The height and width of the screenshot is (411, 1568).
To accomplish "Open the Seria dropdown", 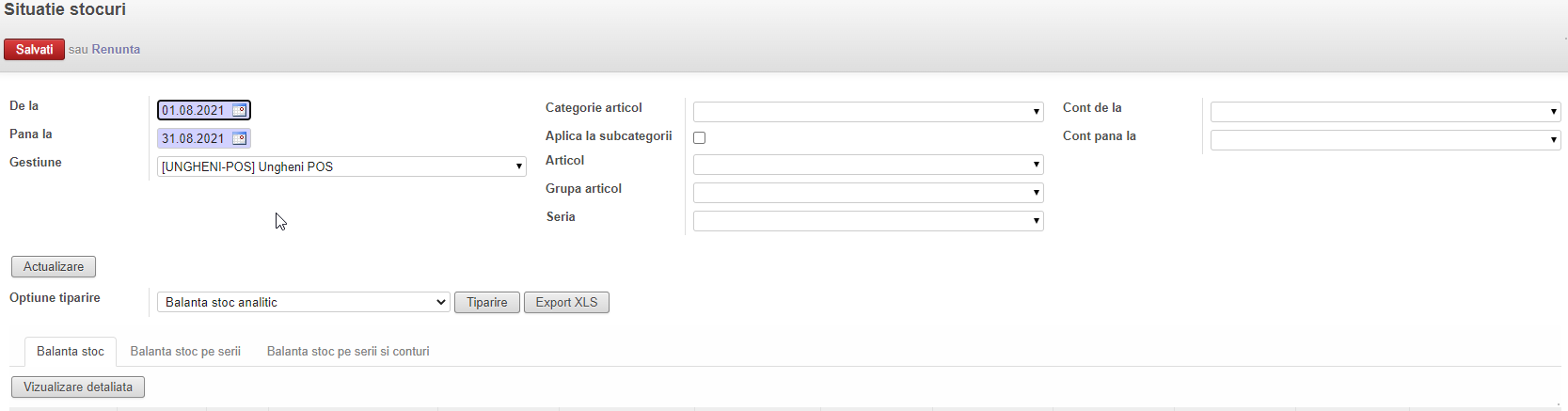I will pos(867,221).
